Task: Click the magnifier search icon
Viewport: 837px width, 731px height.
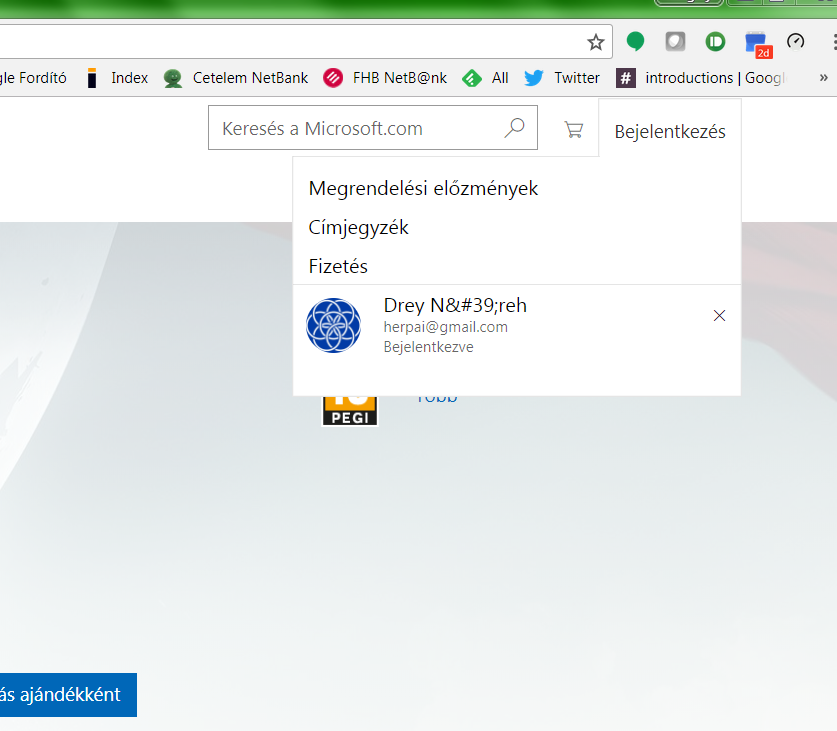Action: [515, 128]
